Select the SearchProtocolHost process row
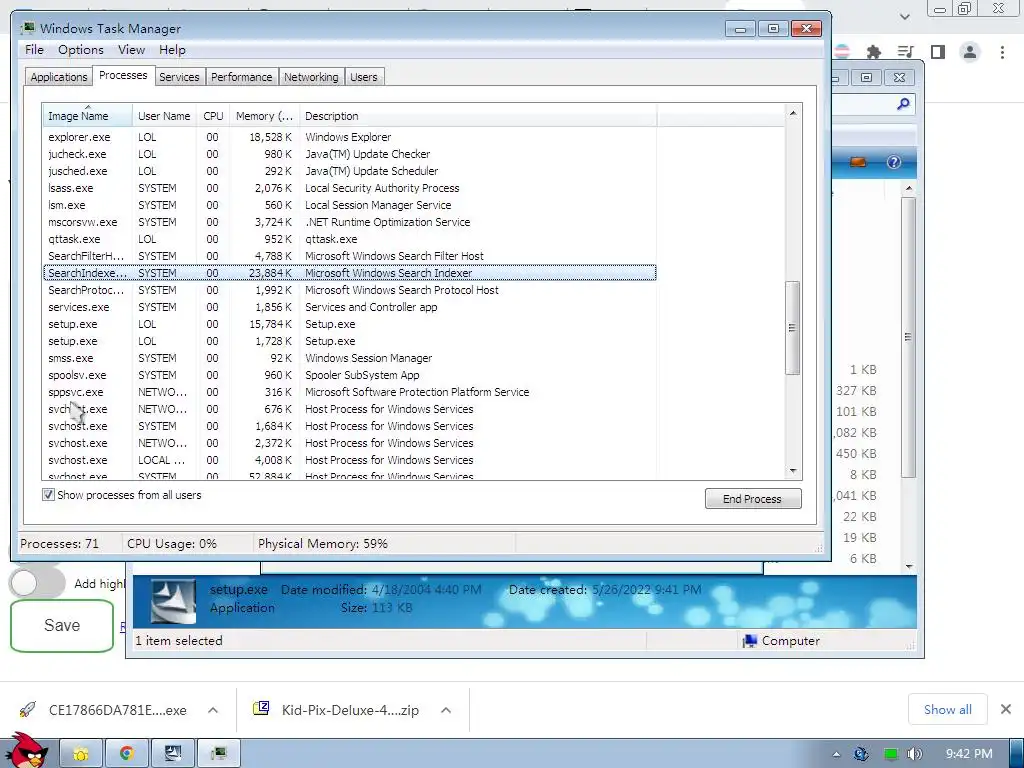Viewport: 1024px width, 768px height. pyautogui.click(x=349, y=290)
